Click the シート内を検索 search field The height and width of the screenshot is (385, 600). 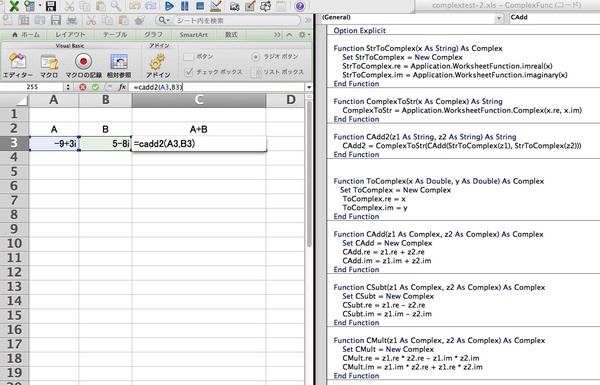236,20
